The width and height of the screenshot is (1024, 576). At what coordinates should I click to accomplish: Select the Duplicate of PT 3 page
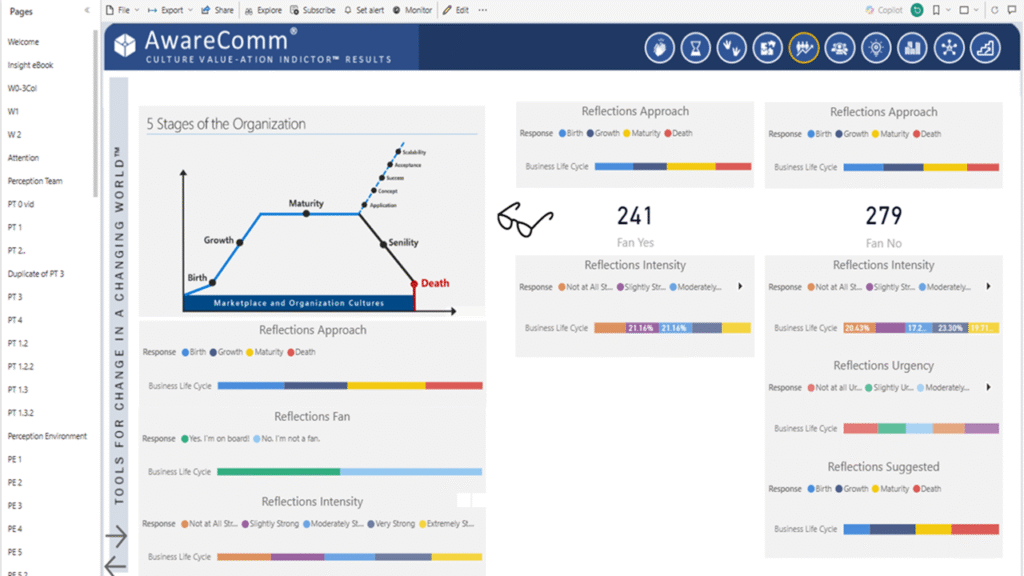coord(35,274)
